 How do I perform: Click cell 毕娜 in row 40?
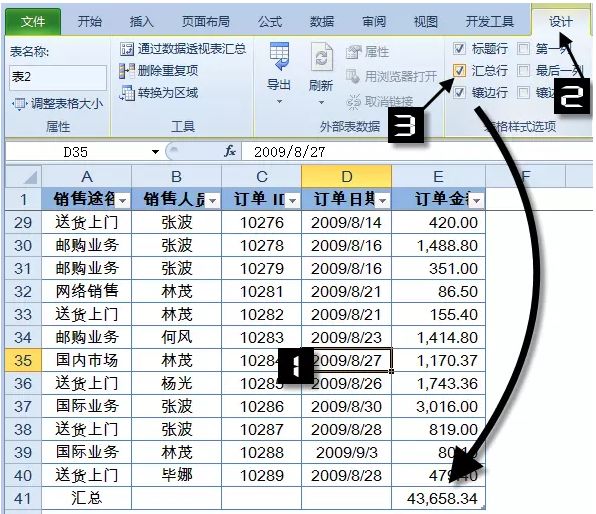tap(176, 475)
